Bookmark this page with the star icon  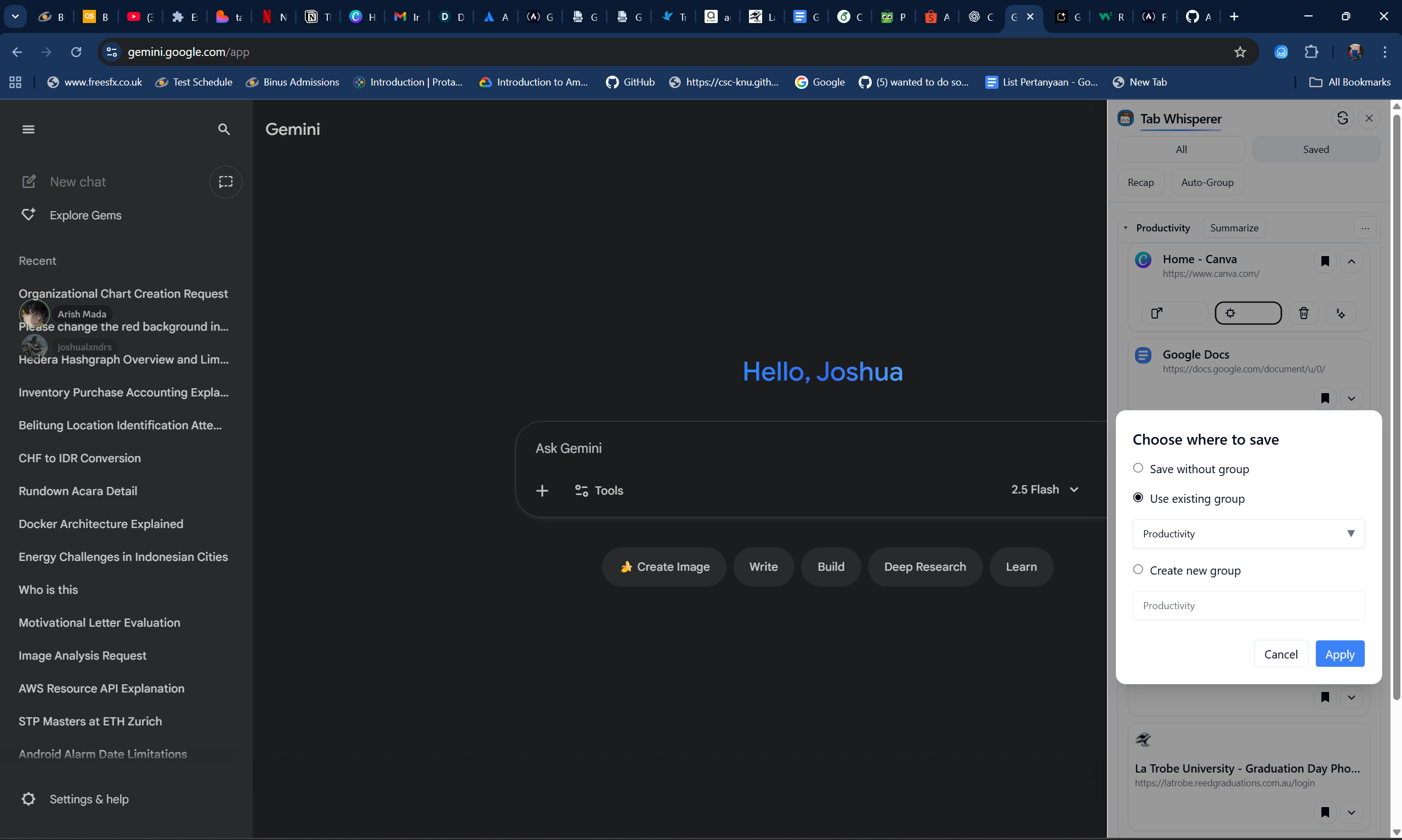1240,52
